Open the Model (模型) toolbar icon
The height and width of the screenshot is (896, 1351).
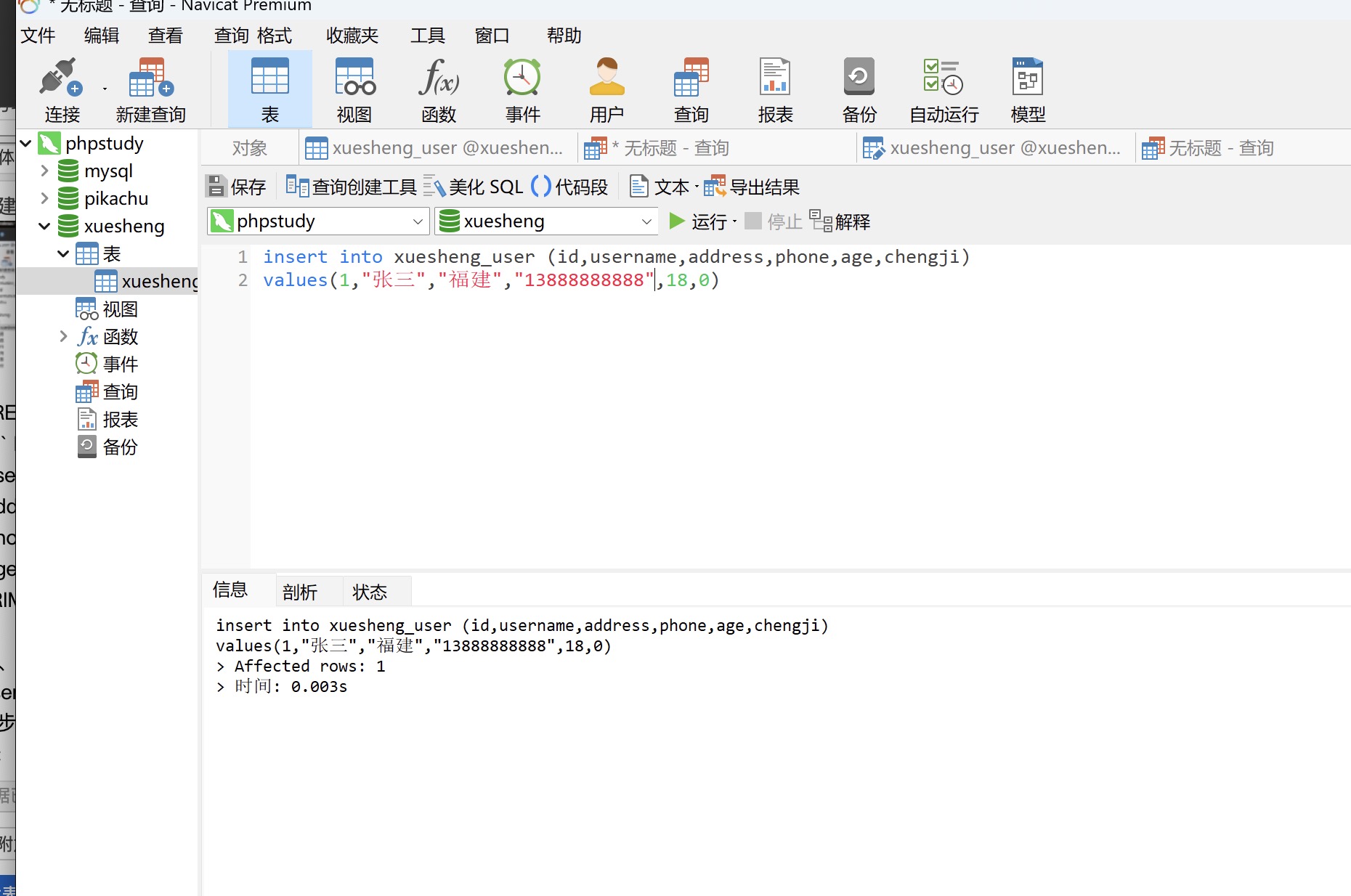pos(1028,78)
